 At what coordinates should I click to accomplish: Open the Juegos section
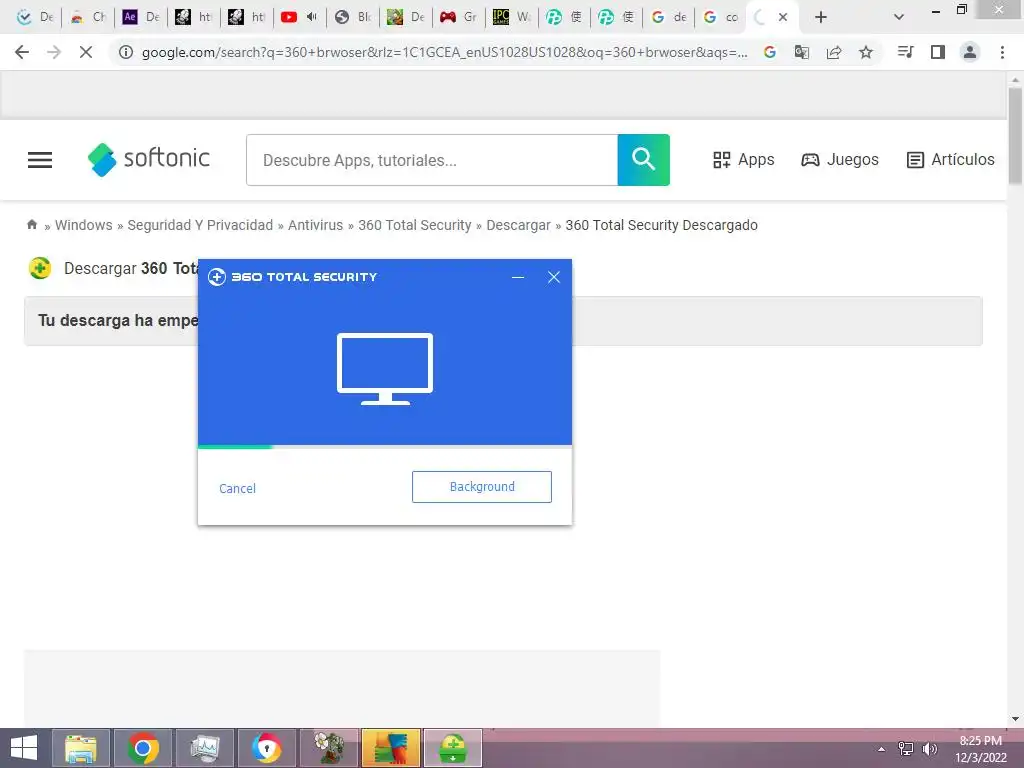coord(840,160)
